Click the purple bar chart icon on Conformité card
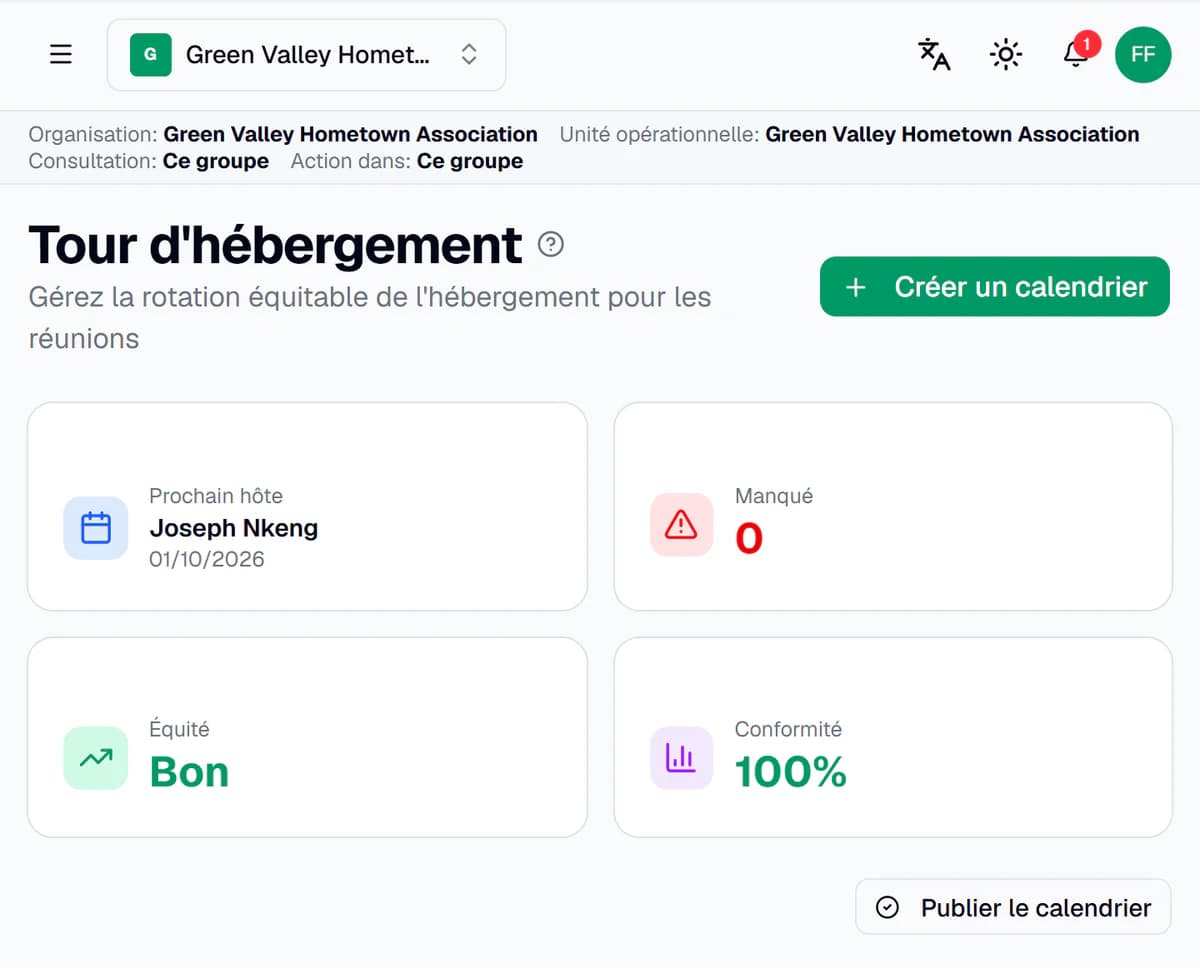The image size is (1200, 968). pyautogui.click(x=681, y=758)
